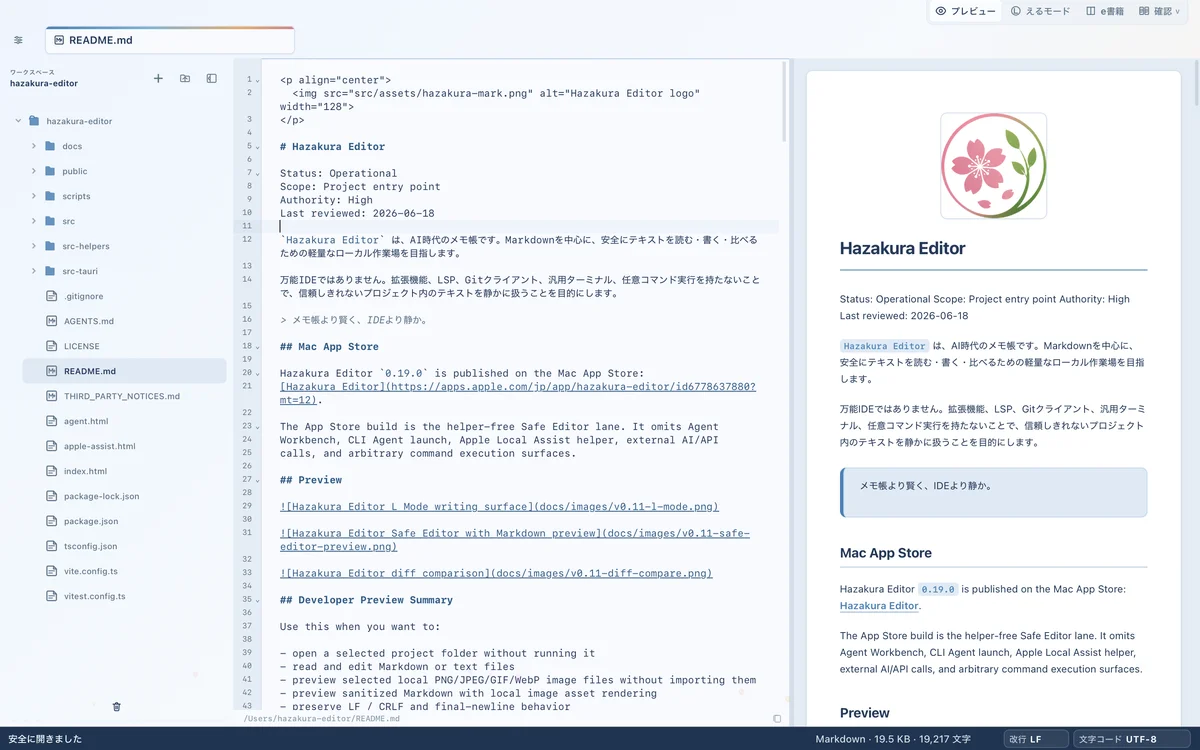Click the file icon next to LICENSE
This screenshot has width=1200, height=750.
tap(53, 346)
